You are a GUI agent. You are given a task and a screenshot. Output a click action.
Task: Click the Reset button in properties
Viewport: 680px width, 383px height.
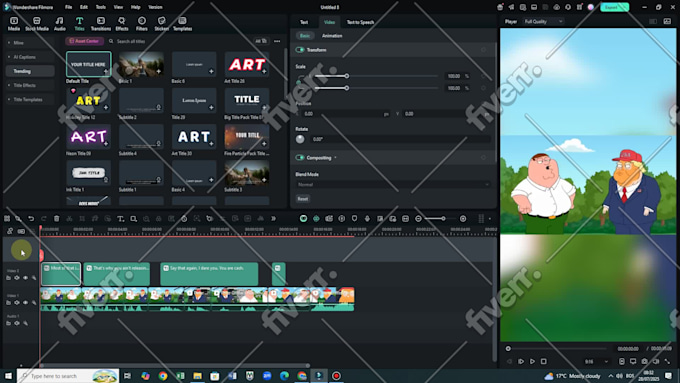pyautogui.click(x=303, y=199)
